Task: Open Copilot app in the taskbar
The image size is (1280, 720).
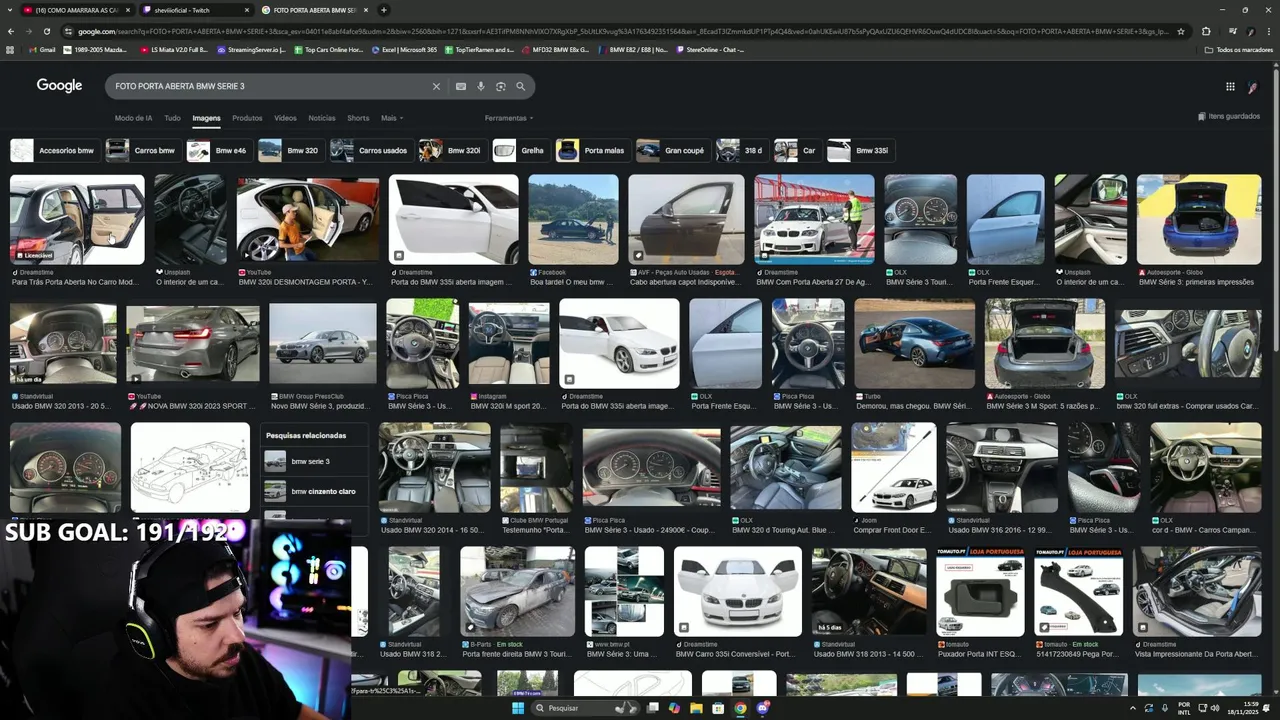Action: coord(674,708)
